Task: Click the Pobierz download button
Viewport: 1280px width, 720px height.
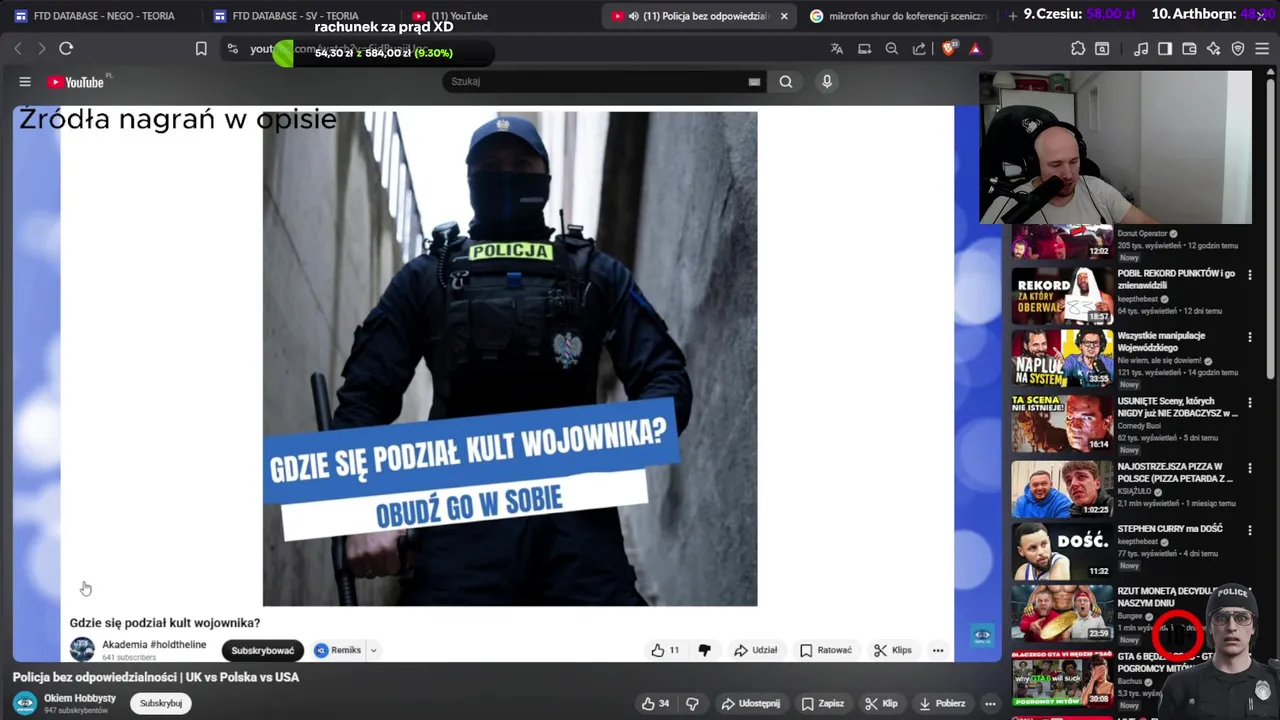Action: (x=942, y=703)
